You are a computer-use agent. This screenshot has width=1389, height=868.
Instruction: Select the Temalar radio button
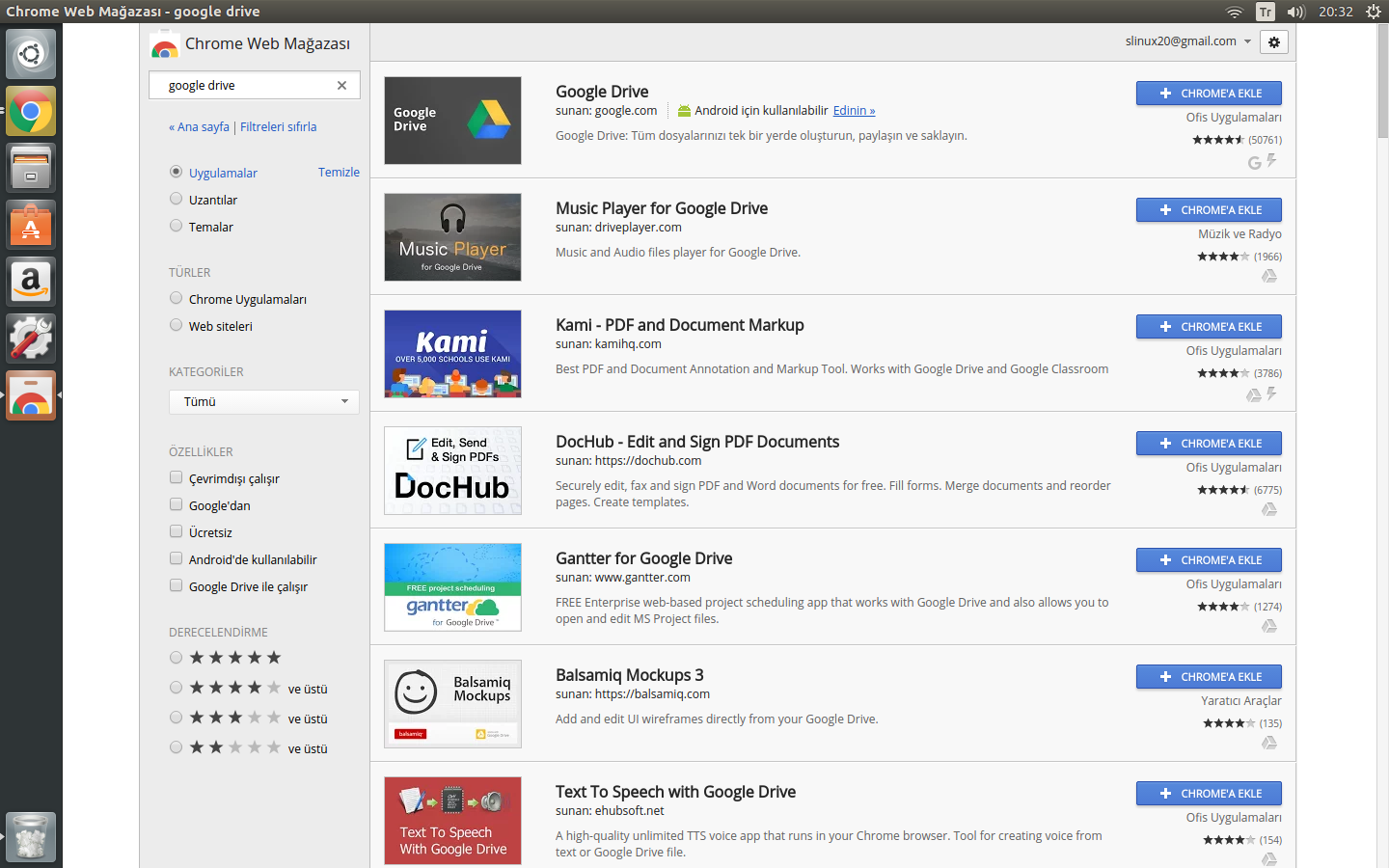coord(176,226)
